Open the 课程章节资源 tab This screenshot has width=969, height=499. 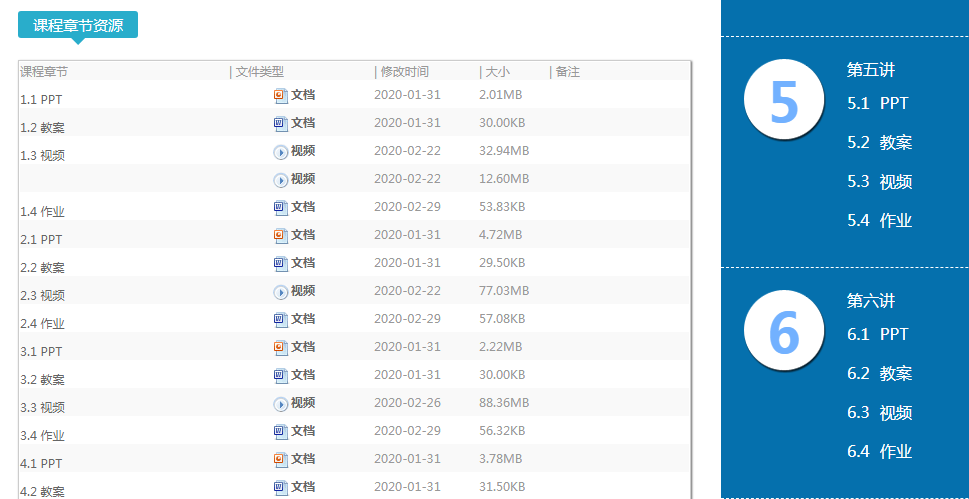coord(78,25)
